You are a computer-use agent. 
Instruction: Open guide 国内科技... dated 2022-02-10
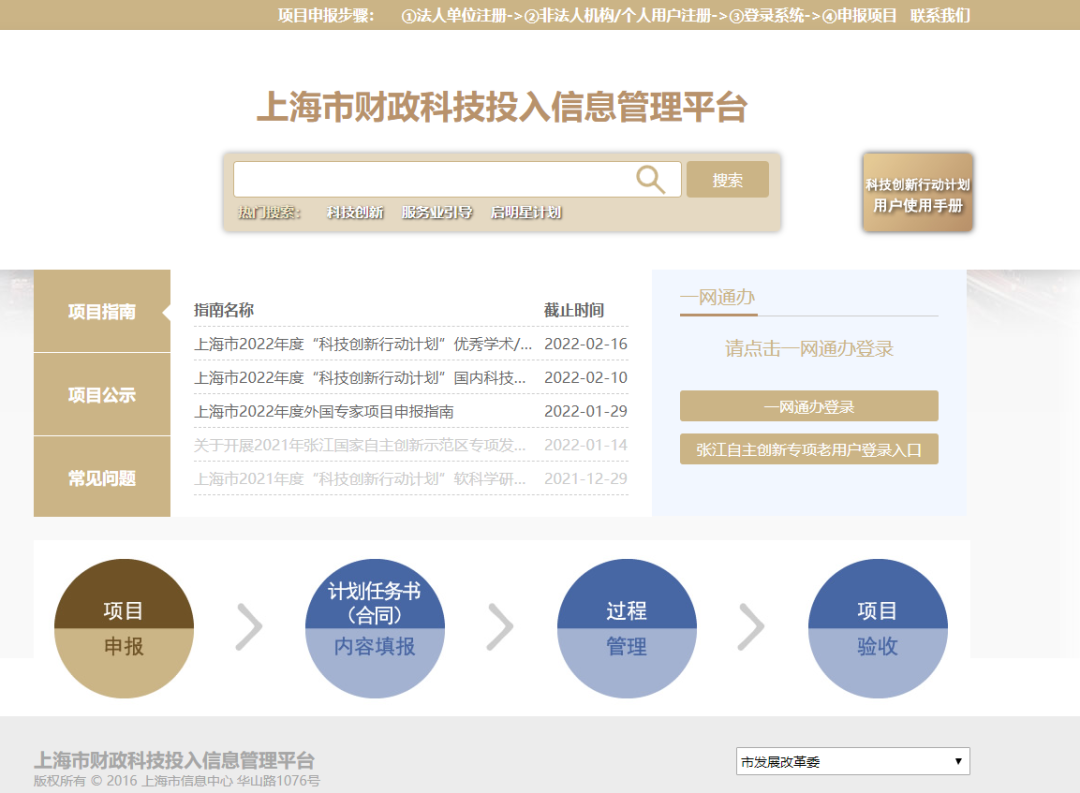coord(360,378)
